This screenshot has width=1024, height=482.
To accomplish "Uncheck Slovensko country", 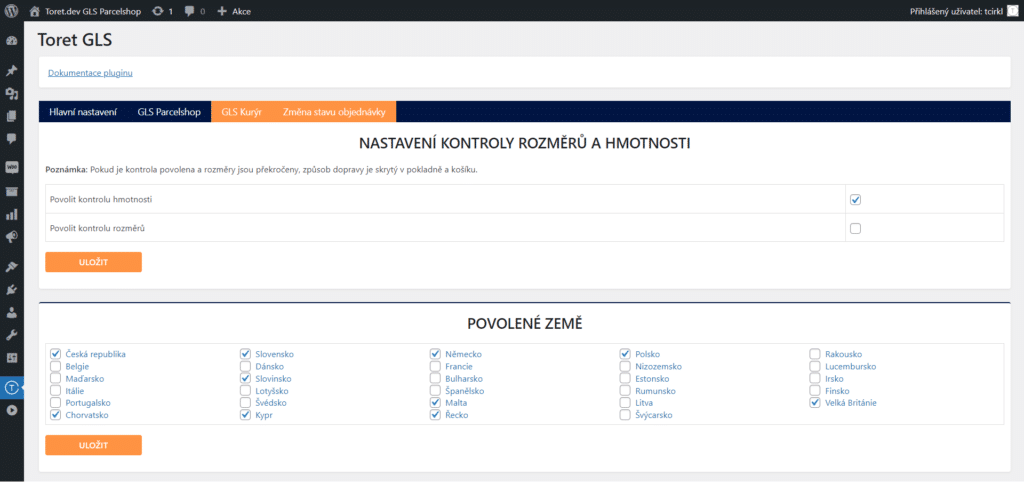I will pos(246,354).
